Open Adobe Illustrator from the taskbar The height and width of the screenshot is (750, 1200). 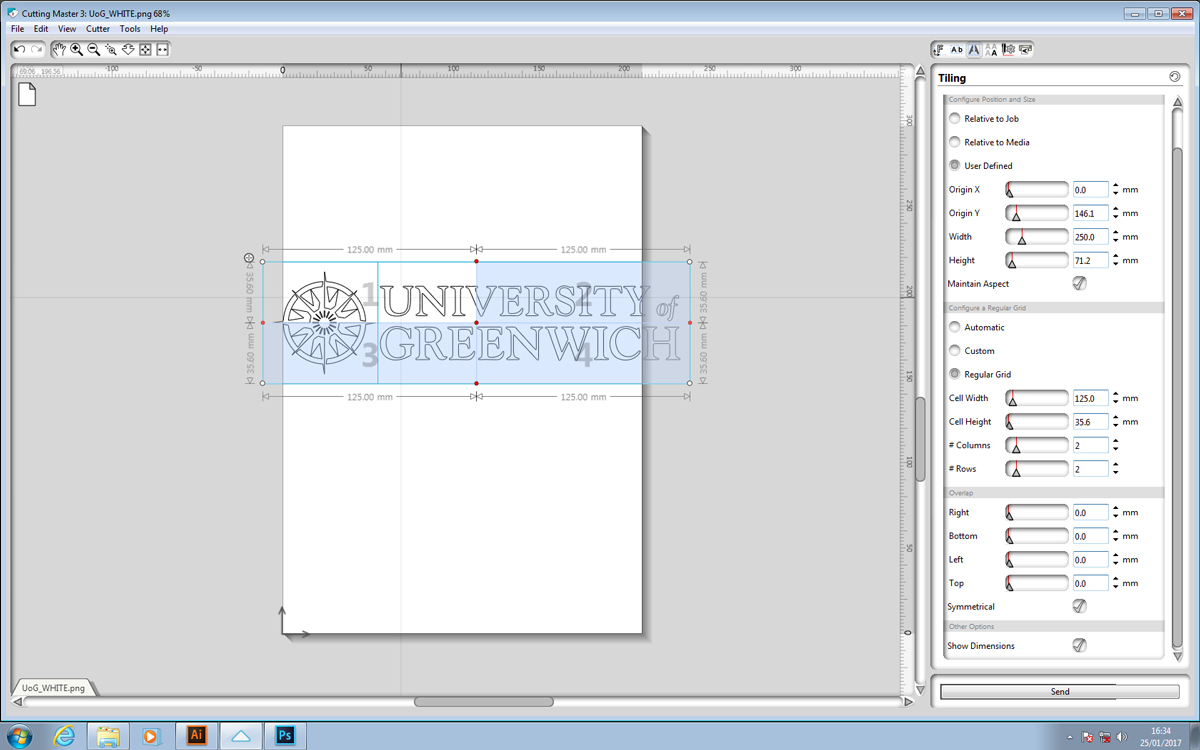(x=197, y=736)
